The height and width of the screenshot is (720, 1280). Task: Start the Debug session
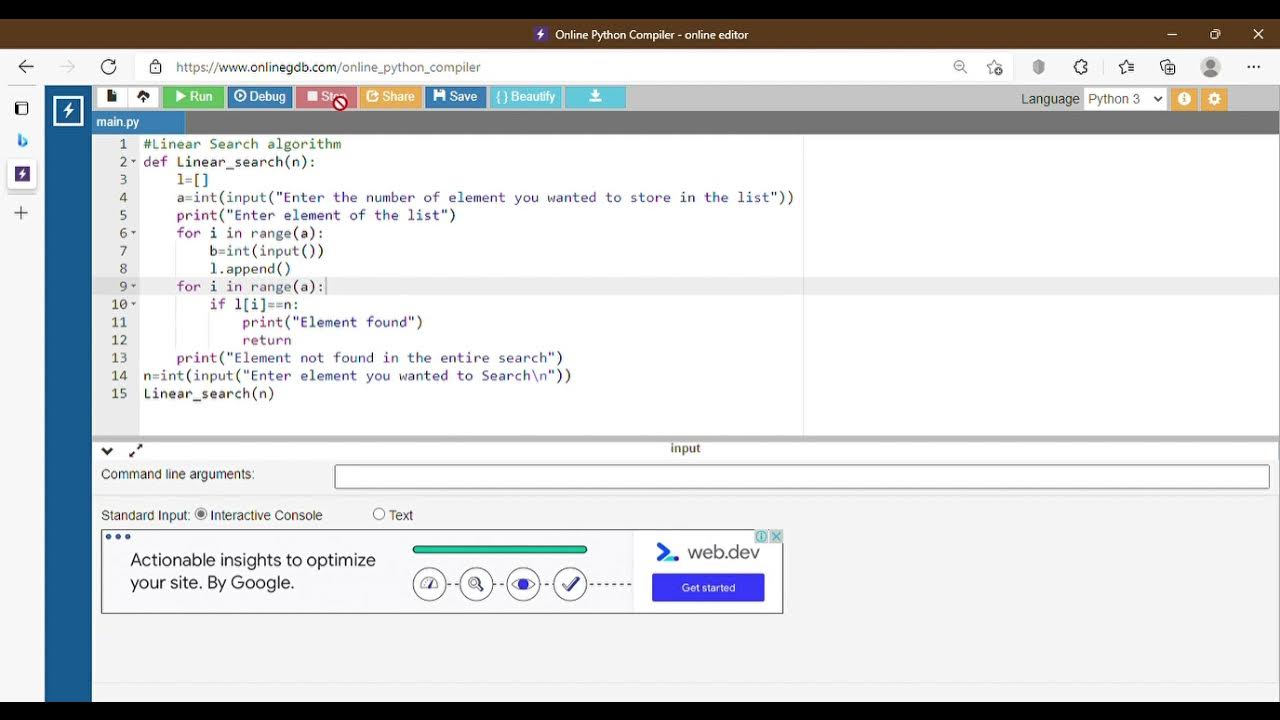click(x=259, y=97)
